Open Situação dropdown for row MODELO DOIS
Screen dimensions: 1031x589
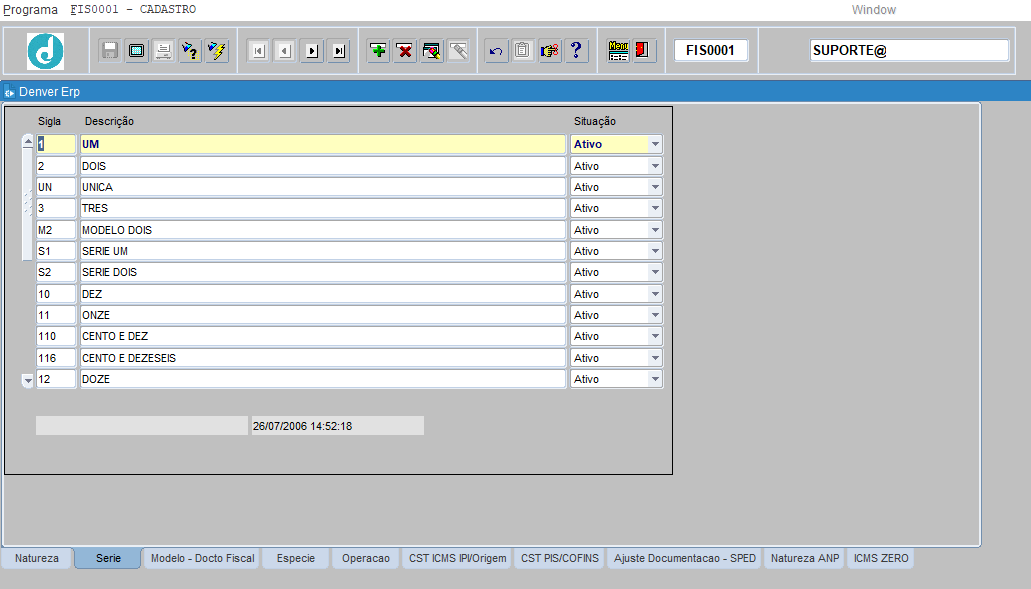(655, 230)
